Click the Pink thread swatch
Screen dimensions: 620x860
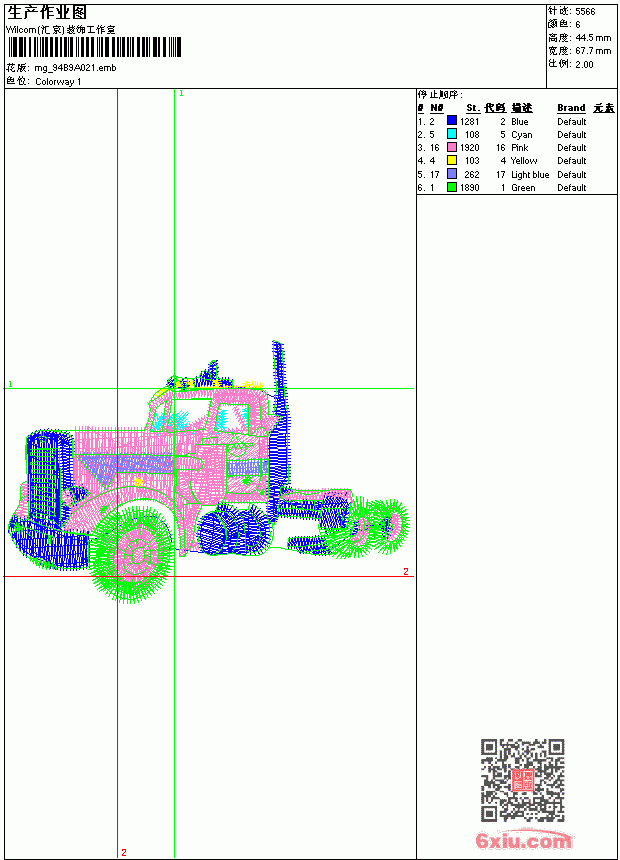coord(452,147)
